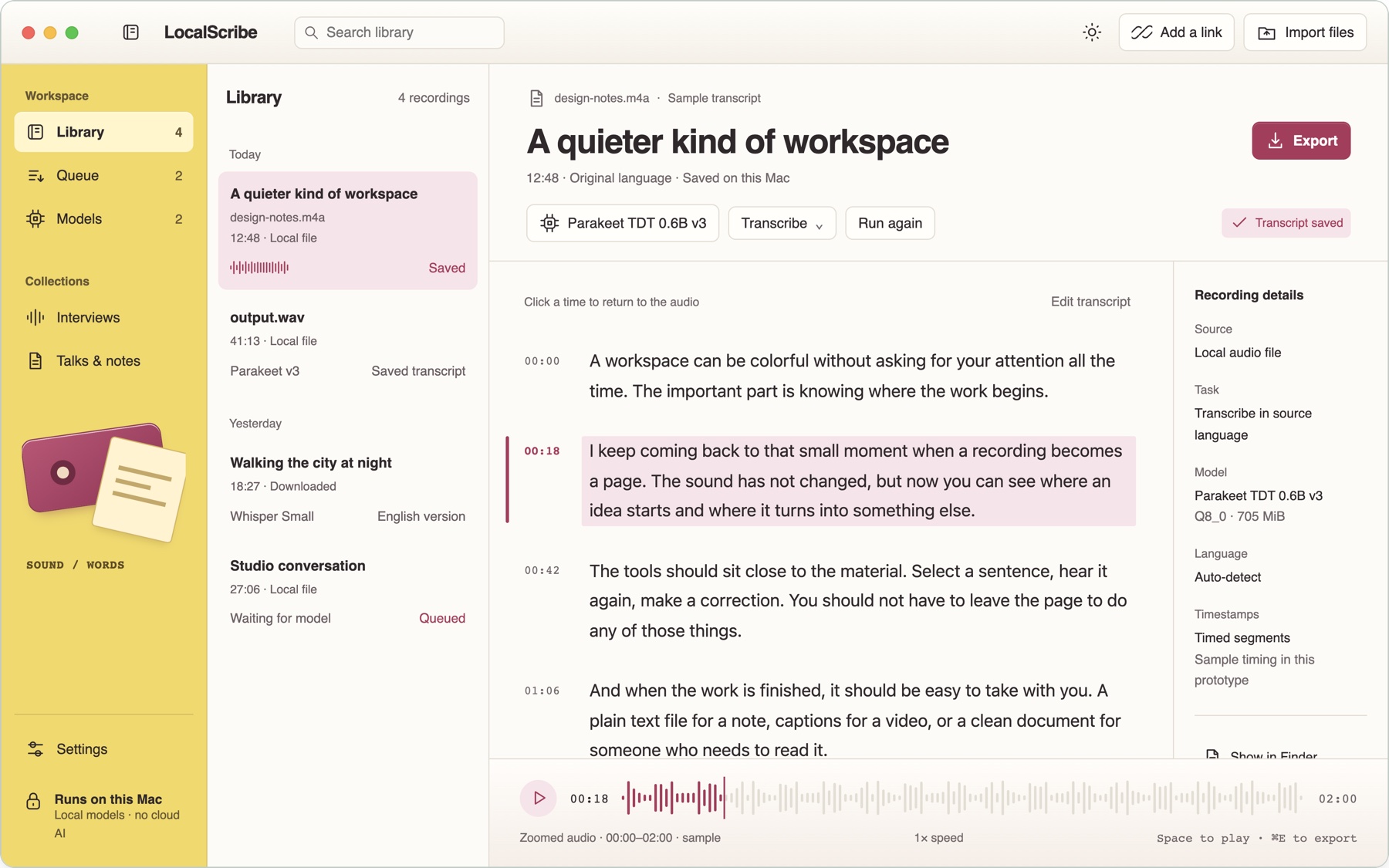Viewport: 1389px width, 868px height.
Task: Click the waveform playhead at 00:18
Action: click(x=724, y=799)
